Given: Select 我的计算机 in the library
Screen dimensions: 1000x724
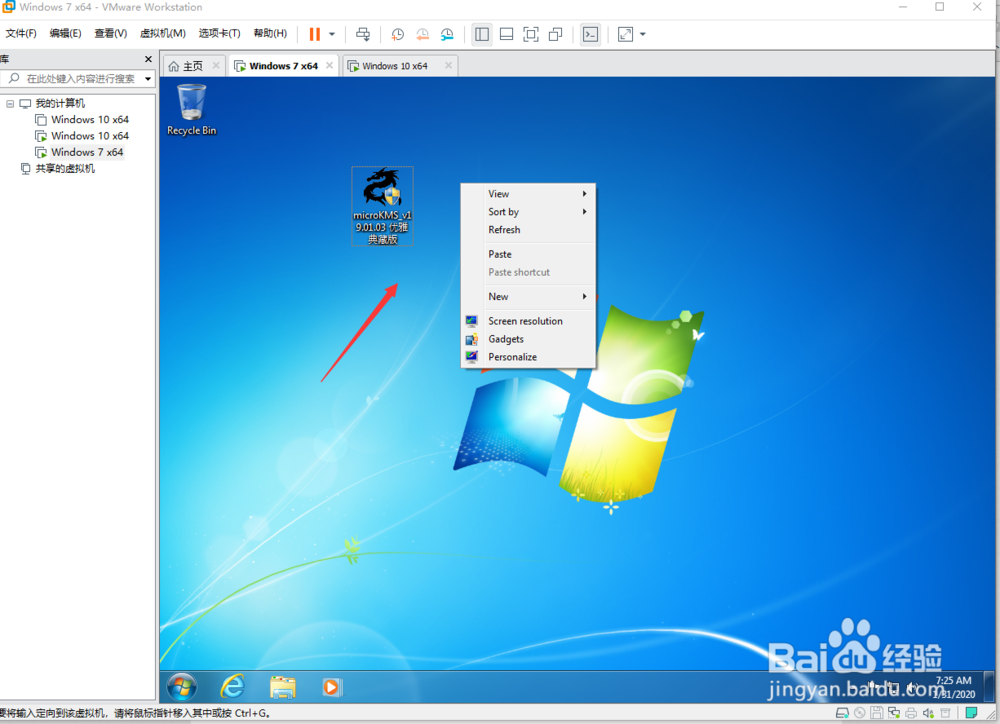Looking at the screenshot, I should pos(60,103).
